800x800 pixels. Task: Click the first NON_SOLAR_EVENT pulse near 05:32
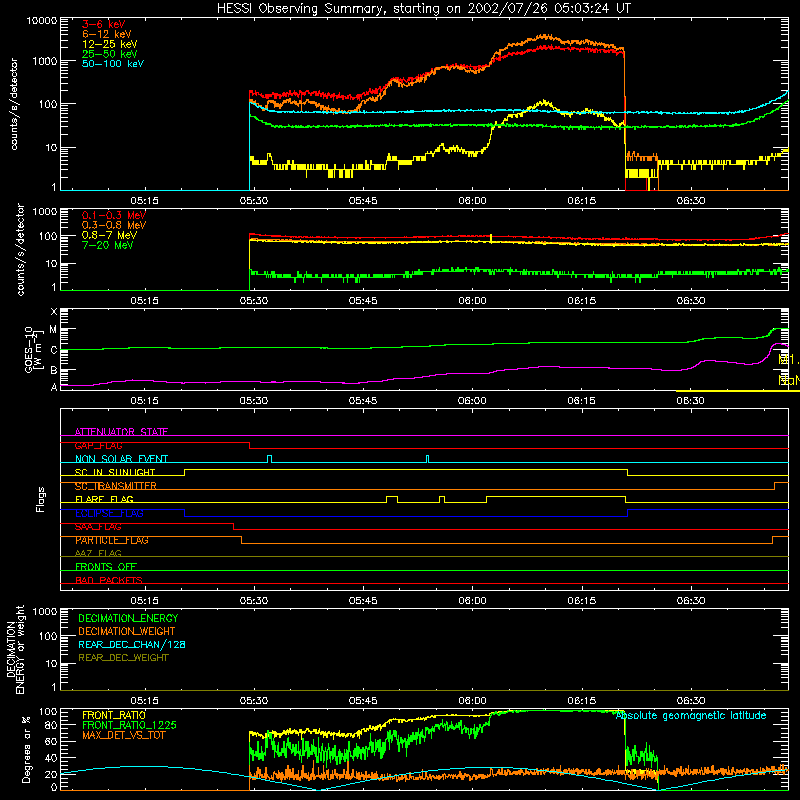click(x=270, y=459)
